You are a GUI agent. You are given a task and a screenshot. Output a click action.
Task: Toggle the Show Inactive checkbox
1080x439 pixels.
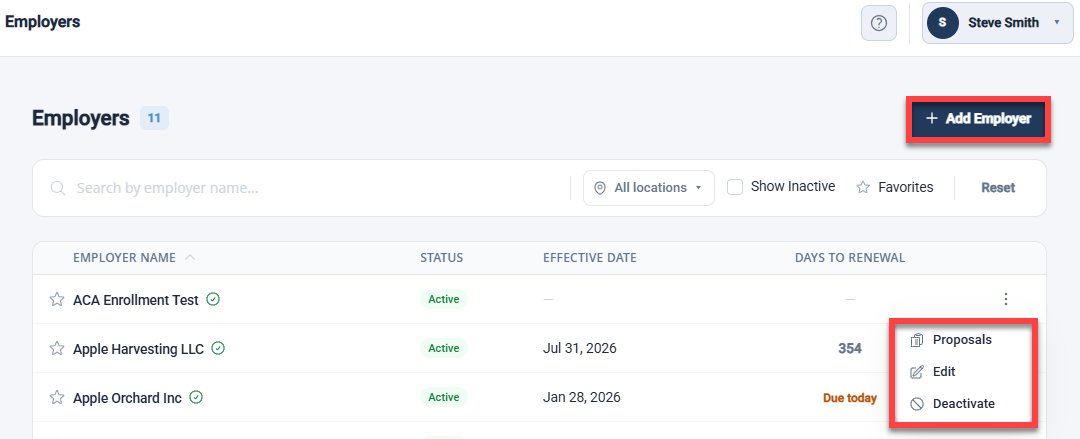tap(735, 187)
